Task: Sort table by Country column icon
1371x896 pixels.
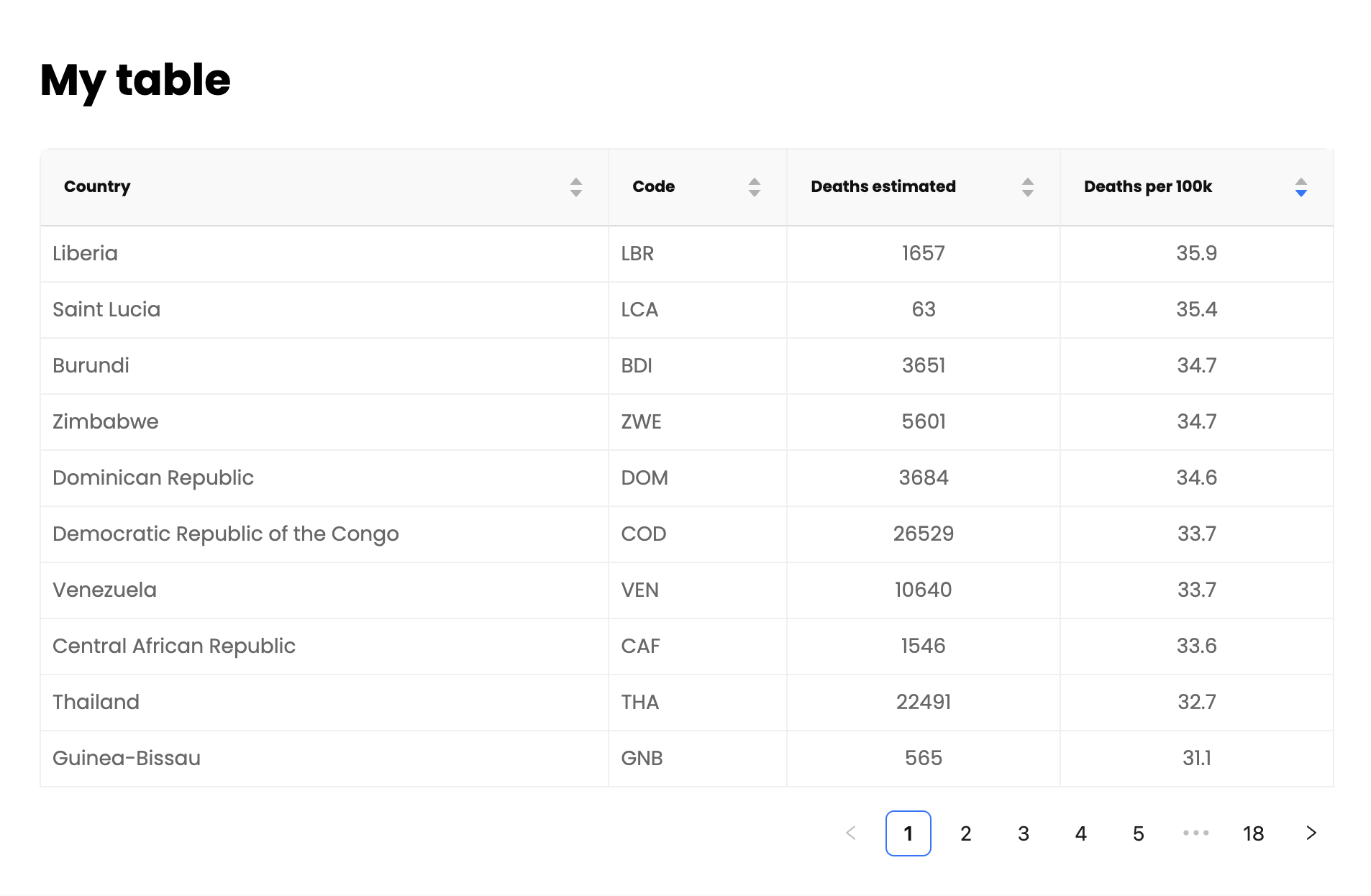Action: (575, 187)
